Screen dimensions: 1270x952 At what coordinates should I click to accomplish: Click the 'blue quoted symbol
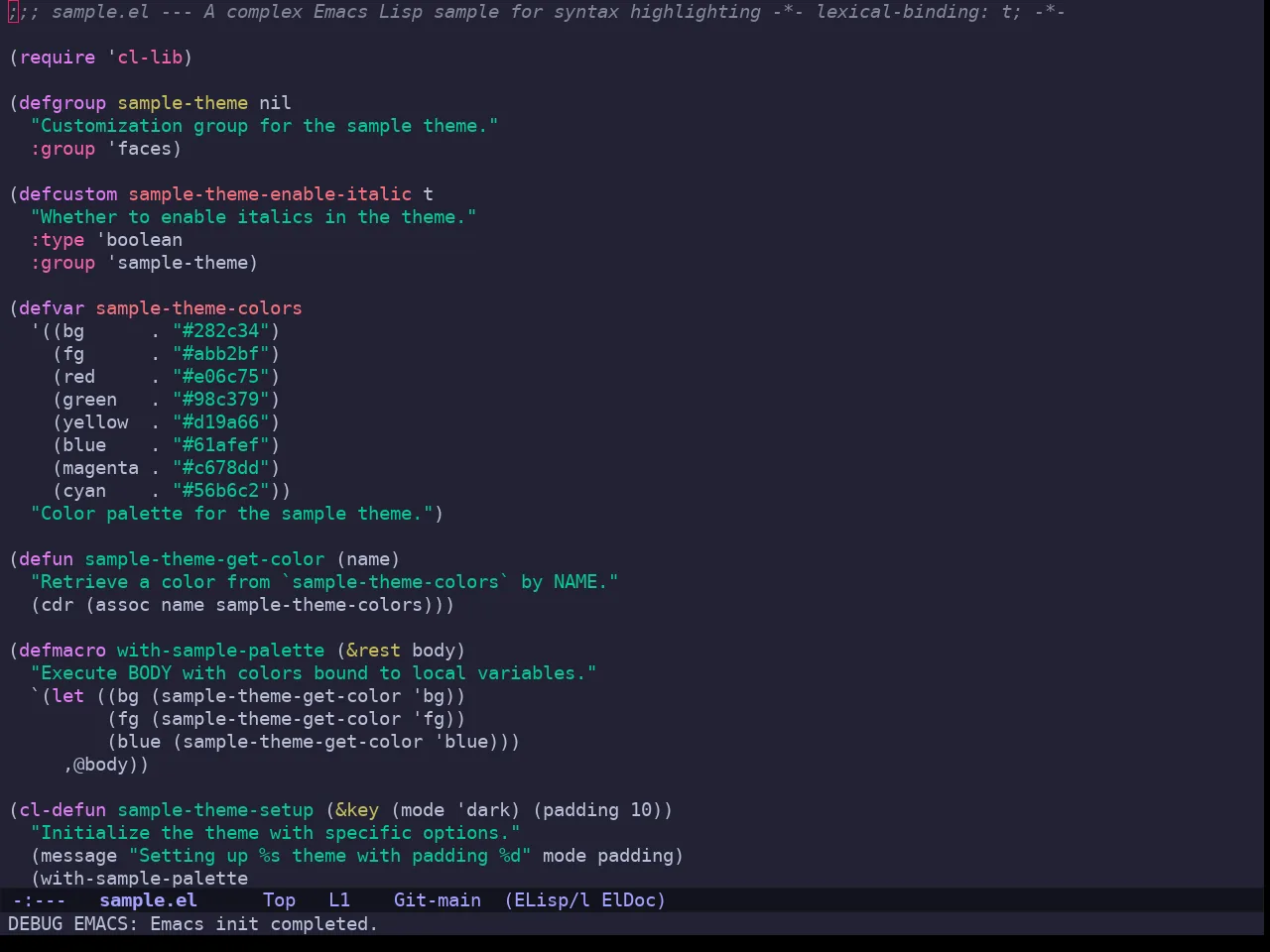(460, 742)
